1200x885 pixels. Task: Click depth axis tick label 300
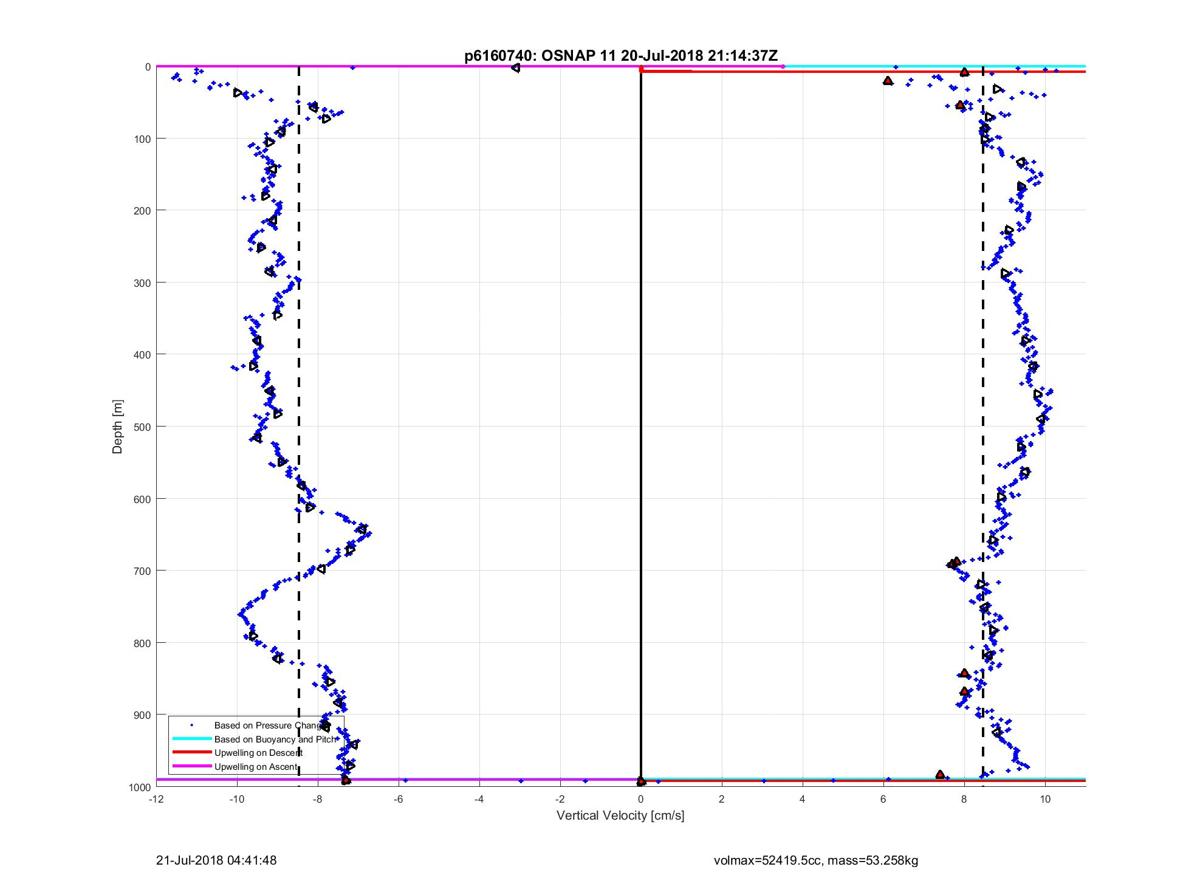pos(141,282)
